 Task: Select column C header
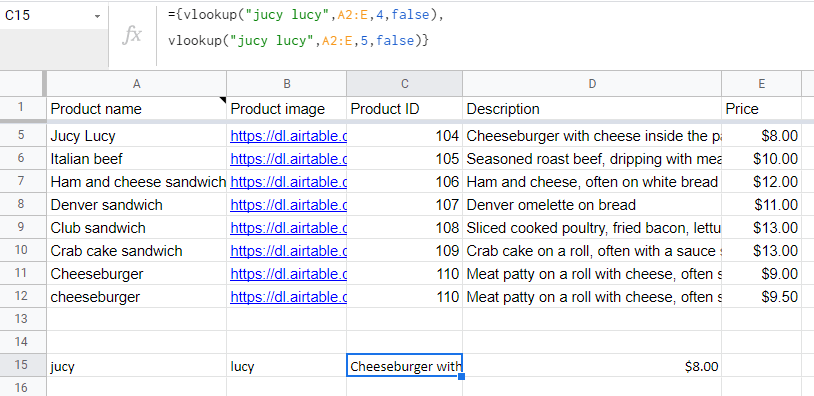pyautogui.click(x=404, y=84)
